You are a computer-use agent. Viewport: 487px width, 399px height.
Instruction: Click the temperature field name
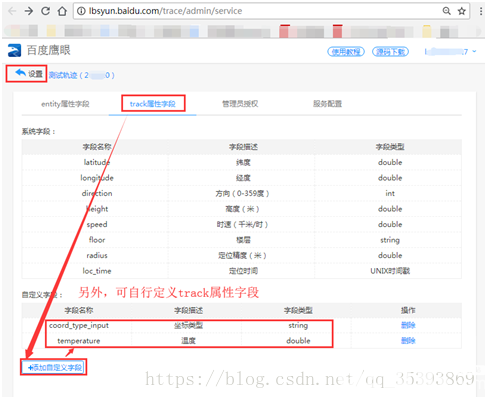pos(79,341)
